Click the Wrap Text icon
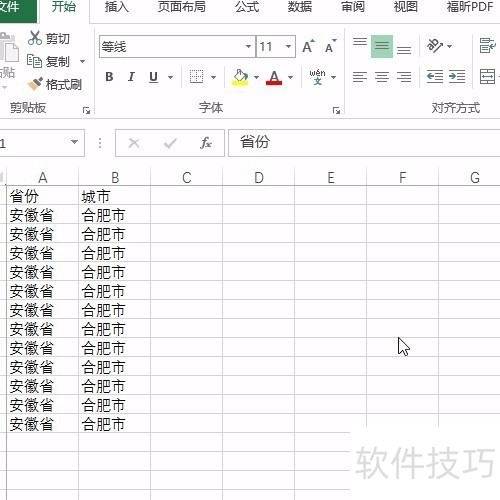Viewport: 500px width, 500px height. point(487,46)
